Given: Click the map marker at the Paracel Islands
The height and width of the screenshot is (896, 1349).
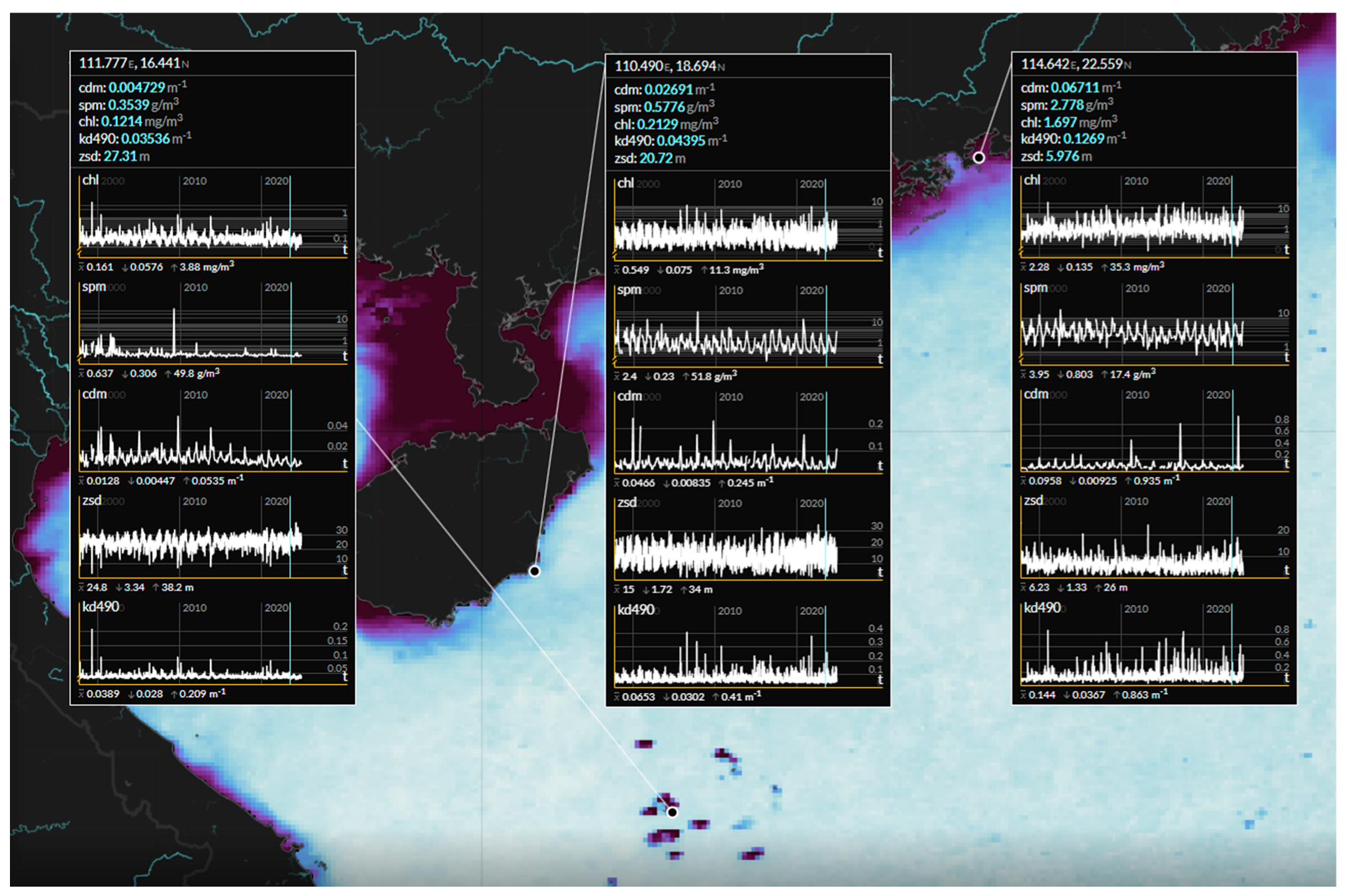Looking at the screenshot, I should coord(672,812).
